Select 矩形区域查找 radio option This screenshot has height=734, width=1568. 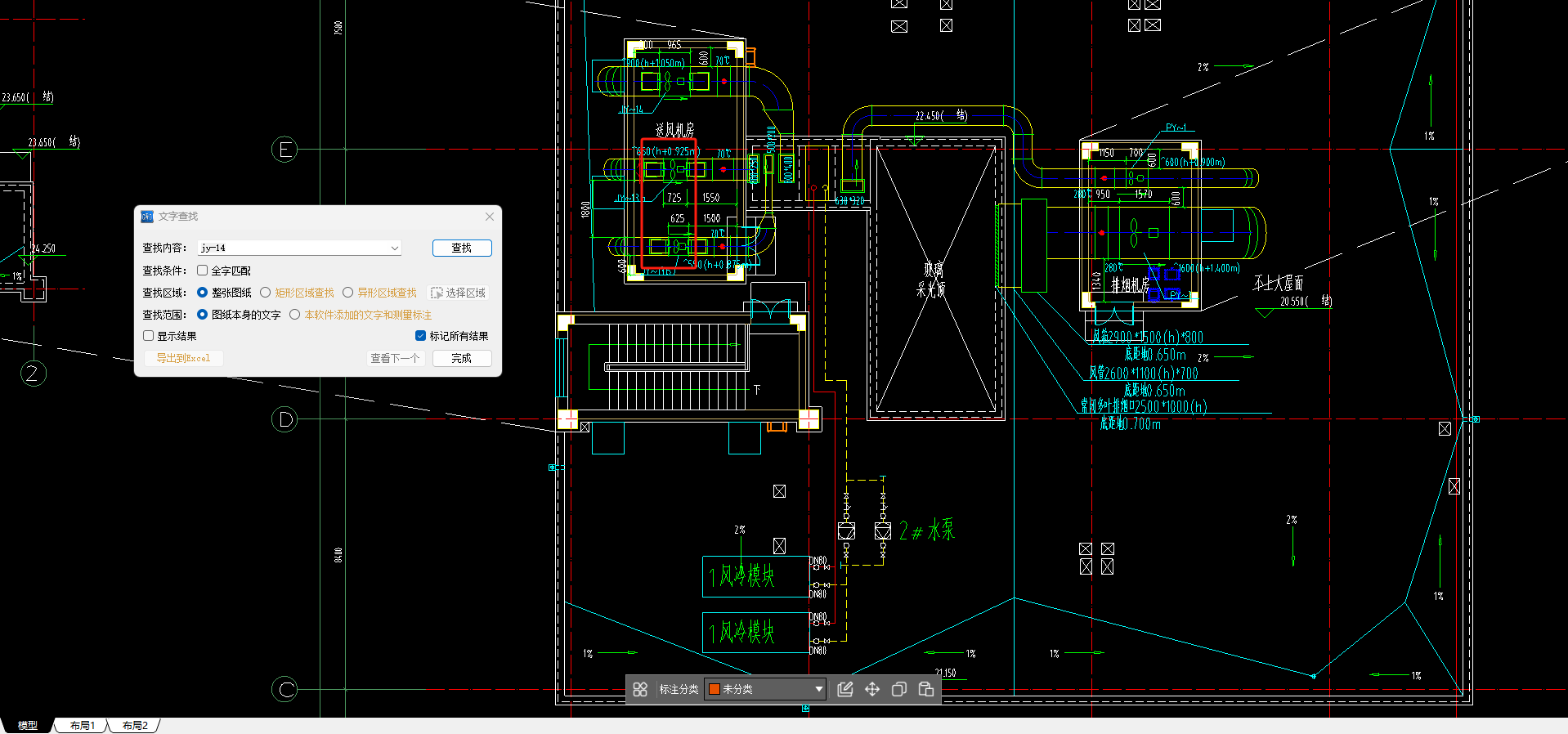(x=265, y=293)
